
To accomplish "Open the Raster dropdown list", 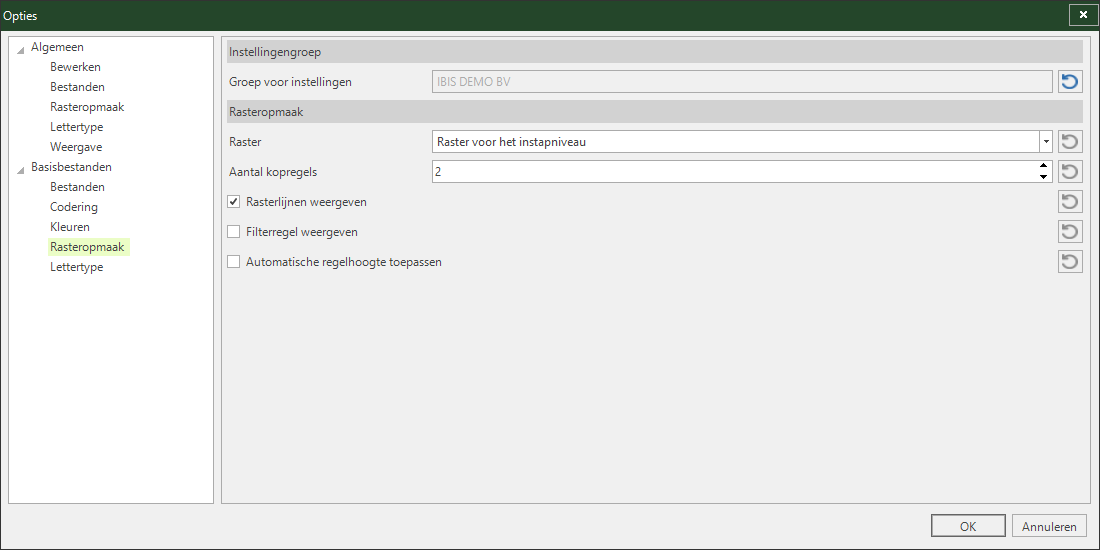I will (1046, 142).
